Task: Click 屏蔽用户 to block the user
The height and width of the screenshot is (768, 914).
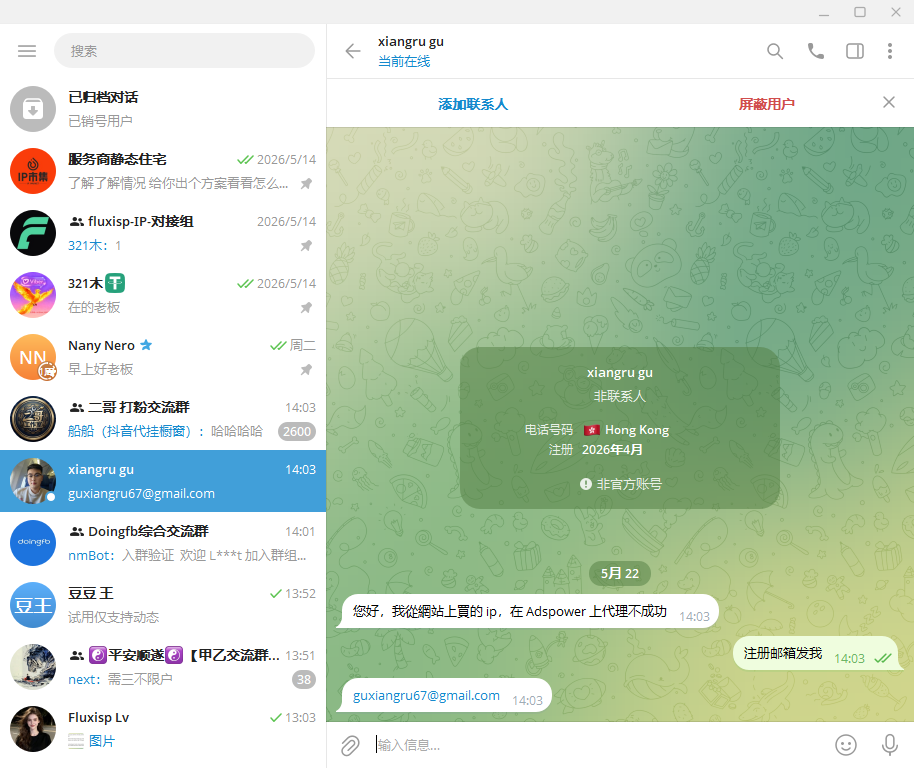Action: point(767,104)
